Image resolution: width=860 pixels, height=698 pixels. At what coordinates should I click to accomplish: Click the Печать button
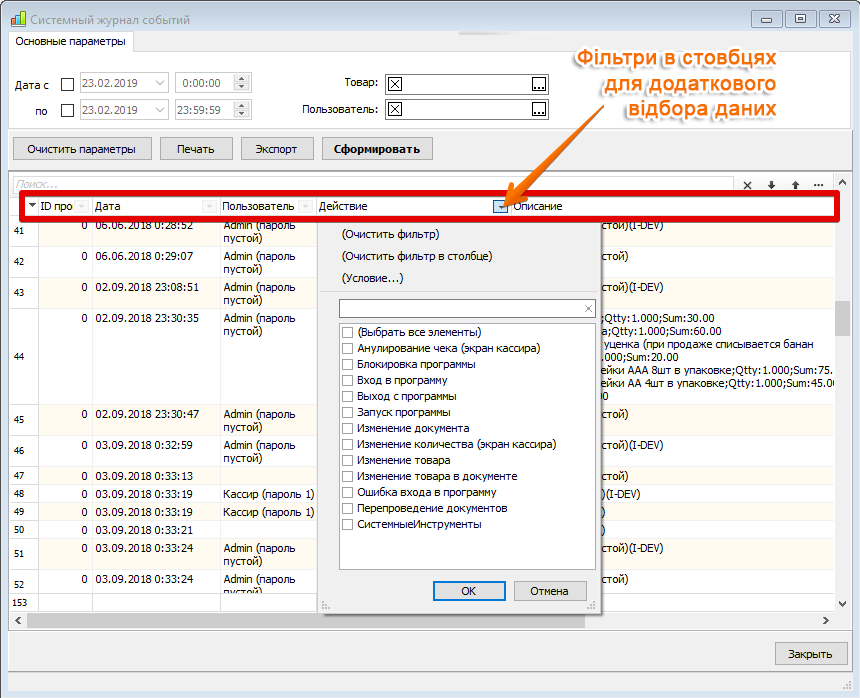(x=196, y=149)
